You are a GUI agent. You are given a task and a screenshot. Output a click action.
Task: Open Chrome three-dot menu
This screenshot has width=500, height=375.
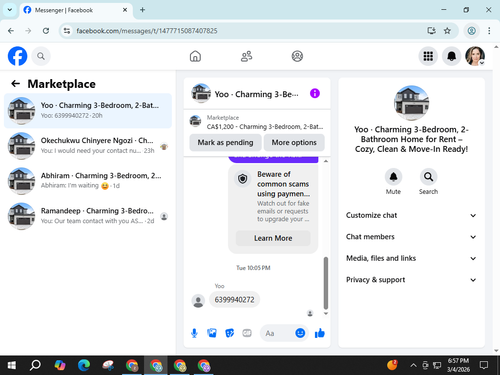(x=489, y=31)
